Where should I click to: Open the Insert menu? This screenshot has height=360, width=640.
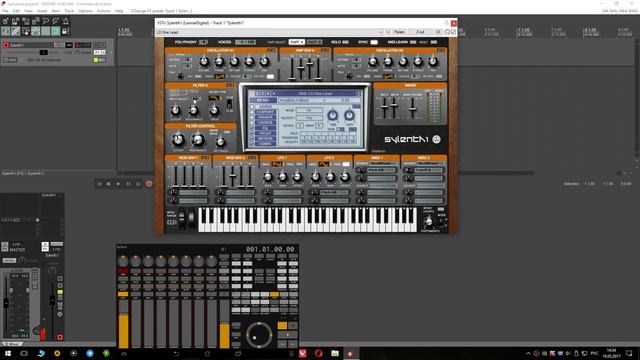coord(42,11)
